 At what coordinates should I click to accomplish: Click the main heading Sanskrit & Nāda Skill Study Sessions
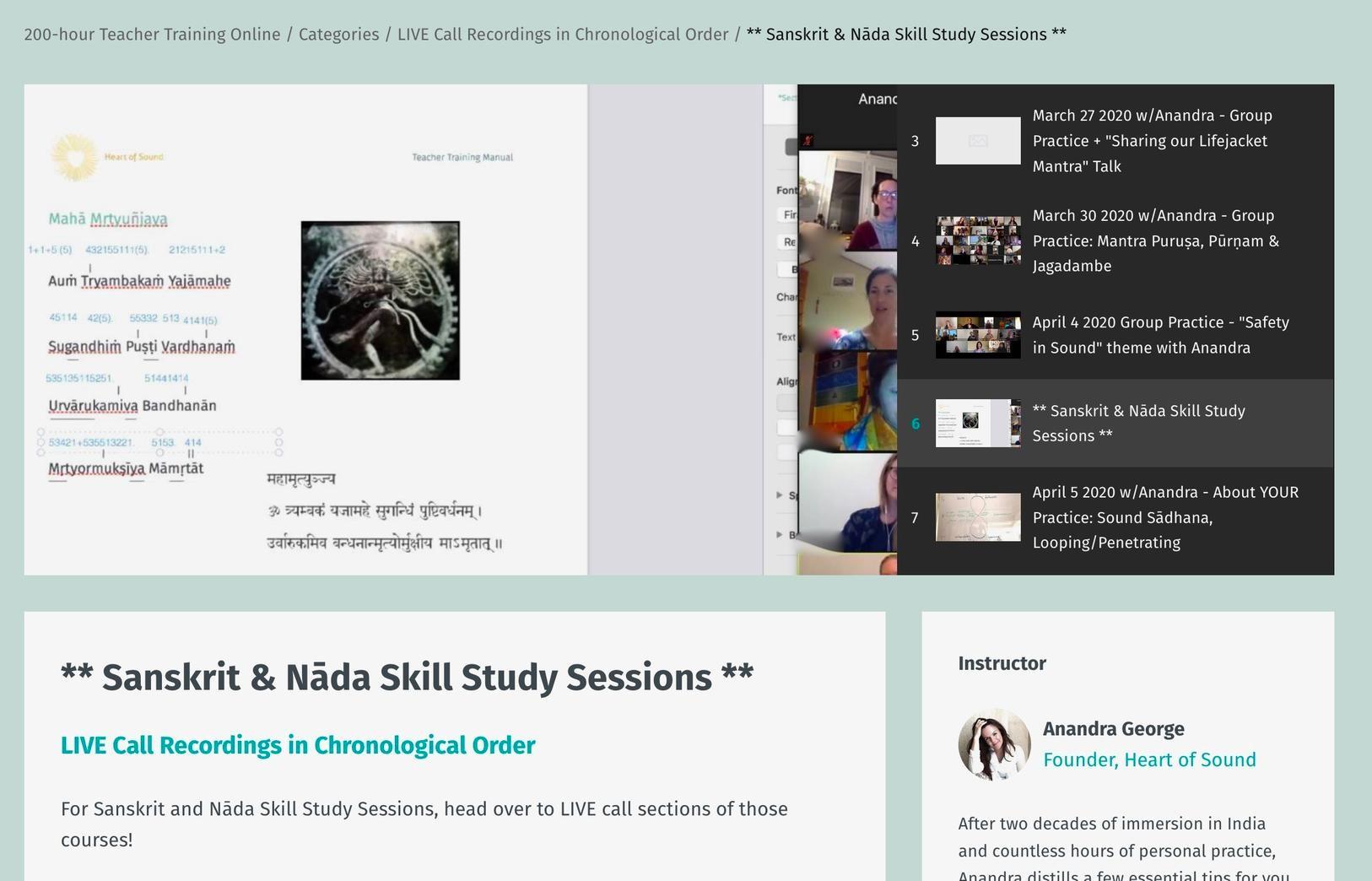click(x=407, y=678)
